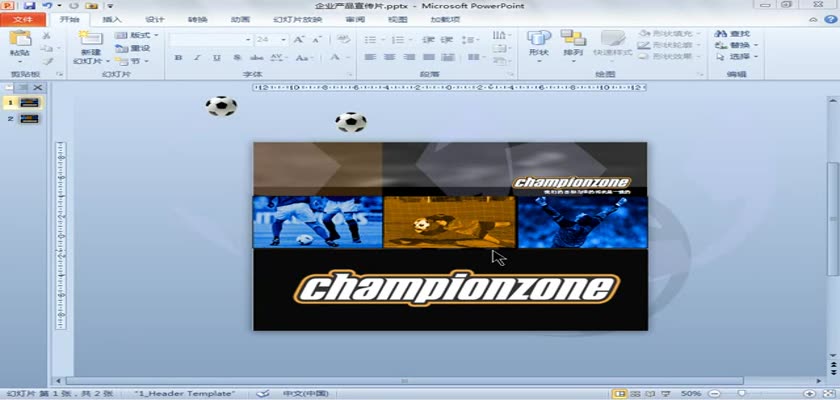Click inside the font name box
The width and height of the screenshot is (840, 400).
[x=207, y=40]
